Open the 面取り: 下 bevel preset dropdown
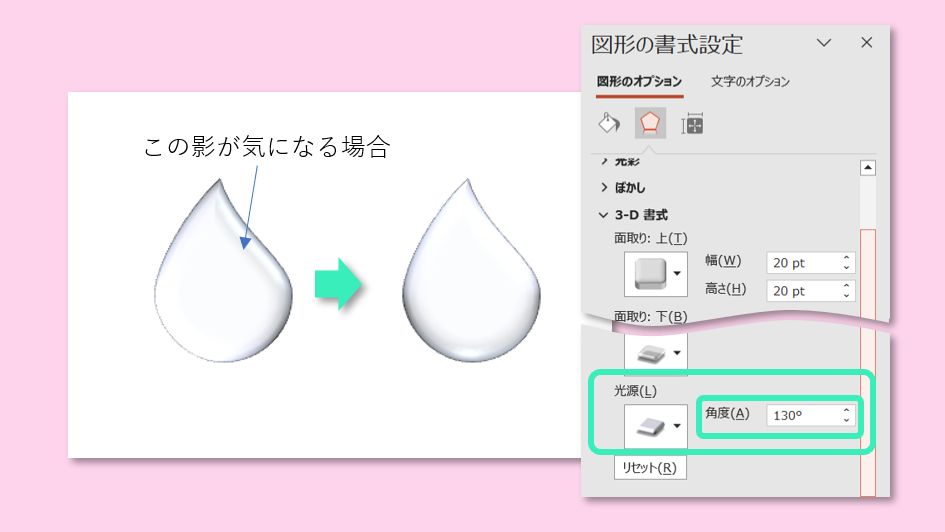 [678, 353]
